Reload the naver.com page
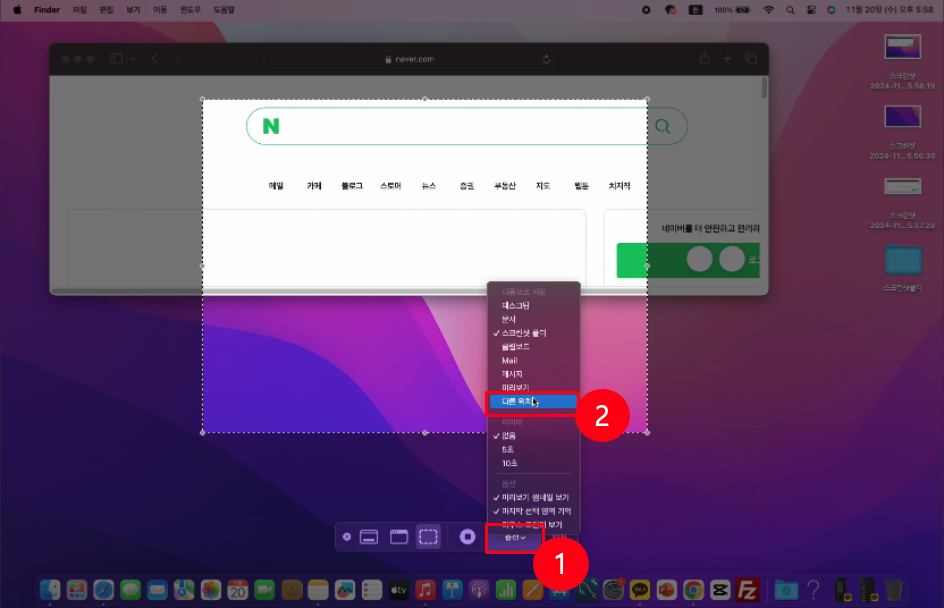 pos(546,59)
